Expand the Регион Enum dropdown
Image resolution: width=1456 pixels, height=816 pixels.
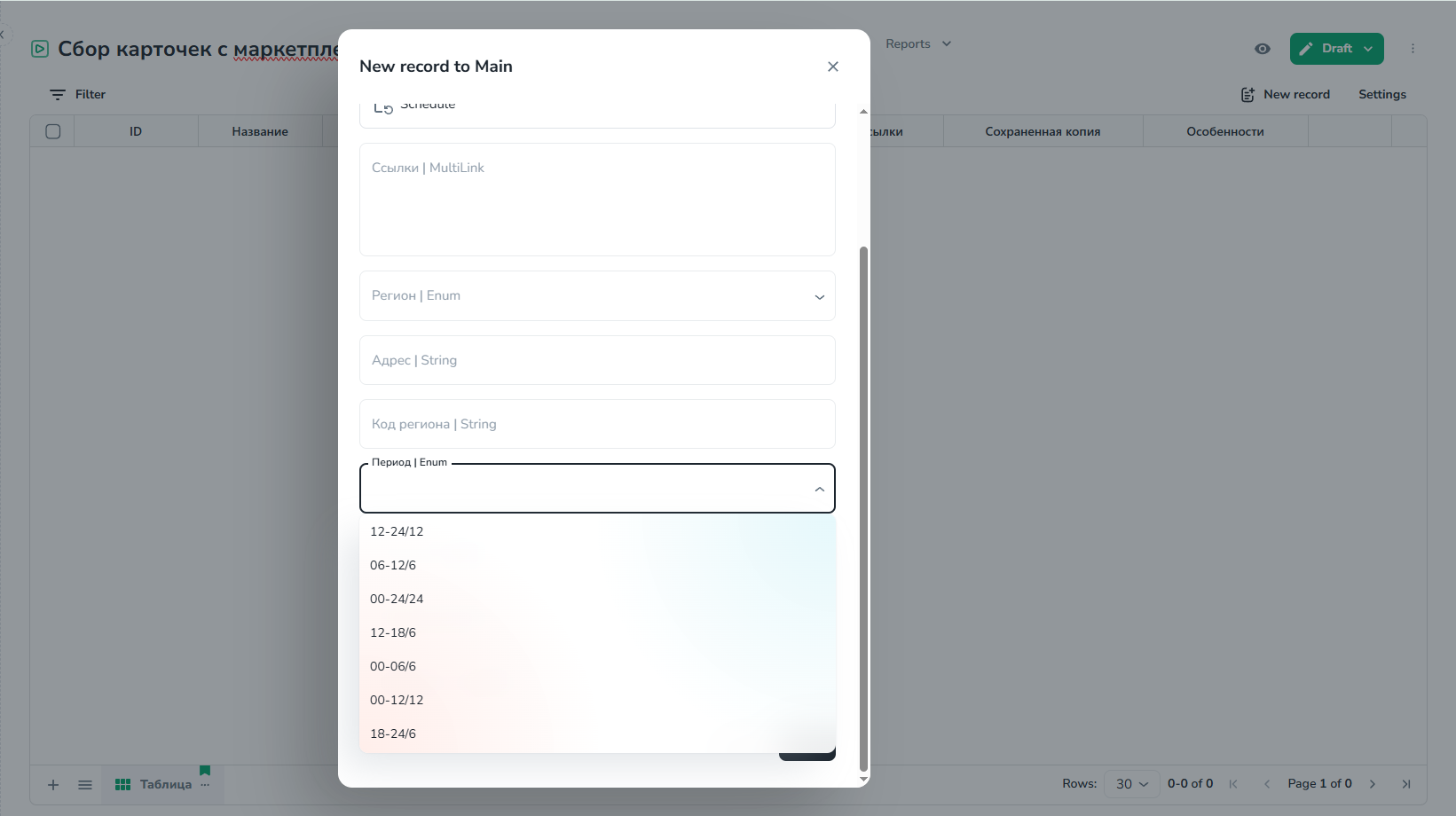point(819,296)
